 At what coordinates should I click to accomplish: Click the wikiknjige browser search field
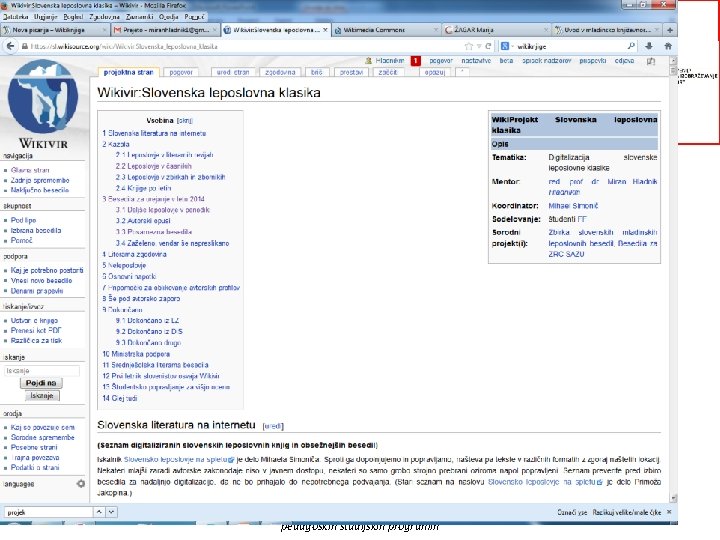click(x=570, y=46)
